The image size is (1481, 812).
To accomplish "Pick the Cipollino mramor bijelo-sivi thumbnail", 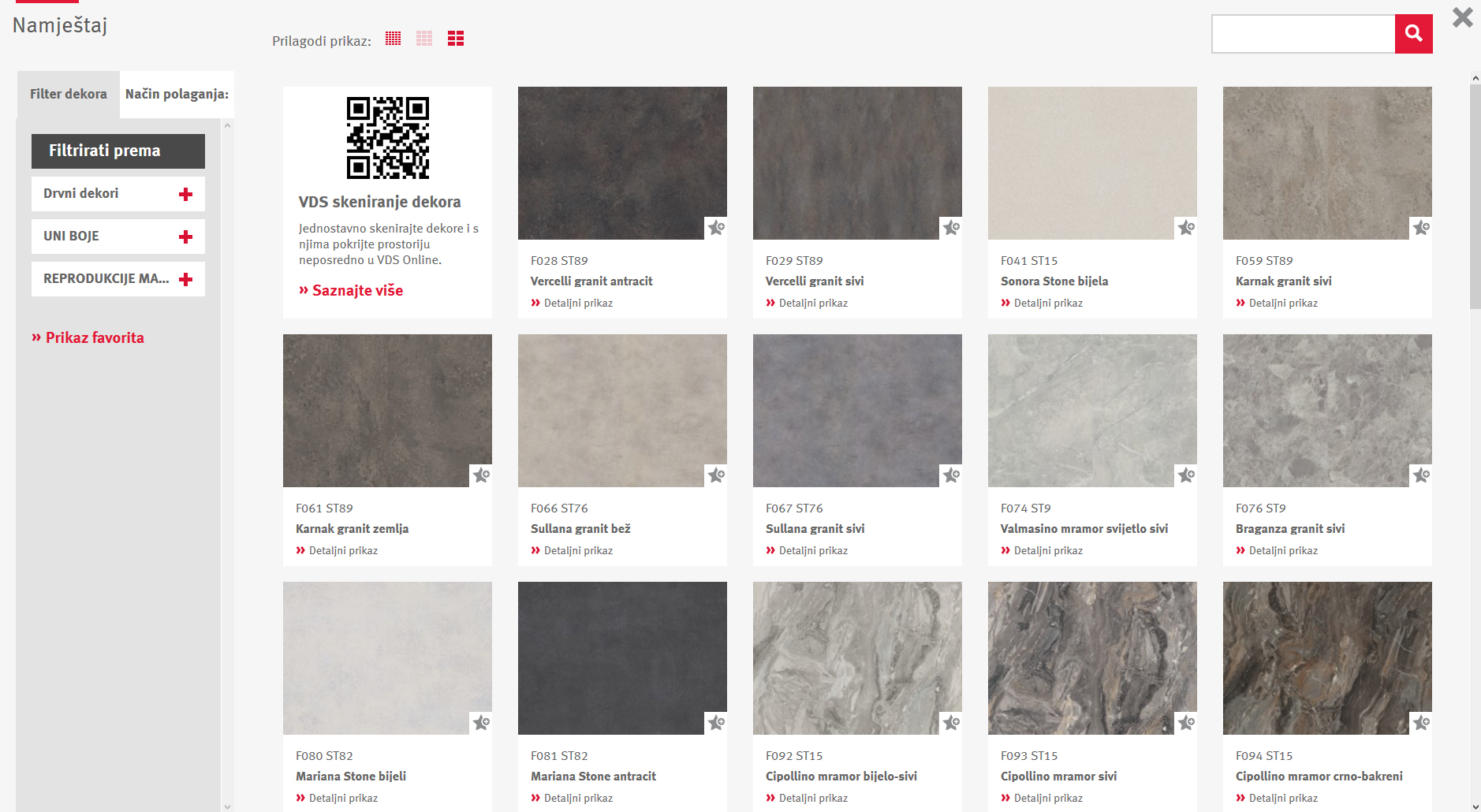I will [857, 658].
